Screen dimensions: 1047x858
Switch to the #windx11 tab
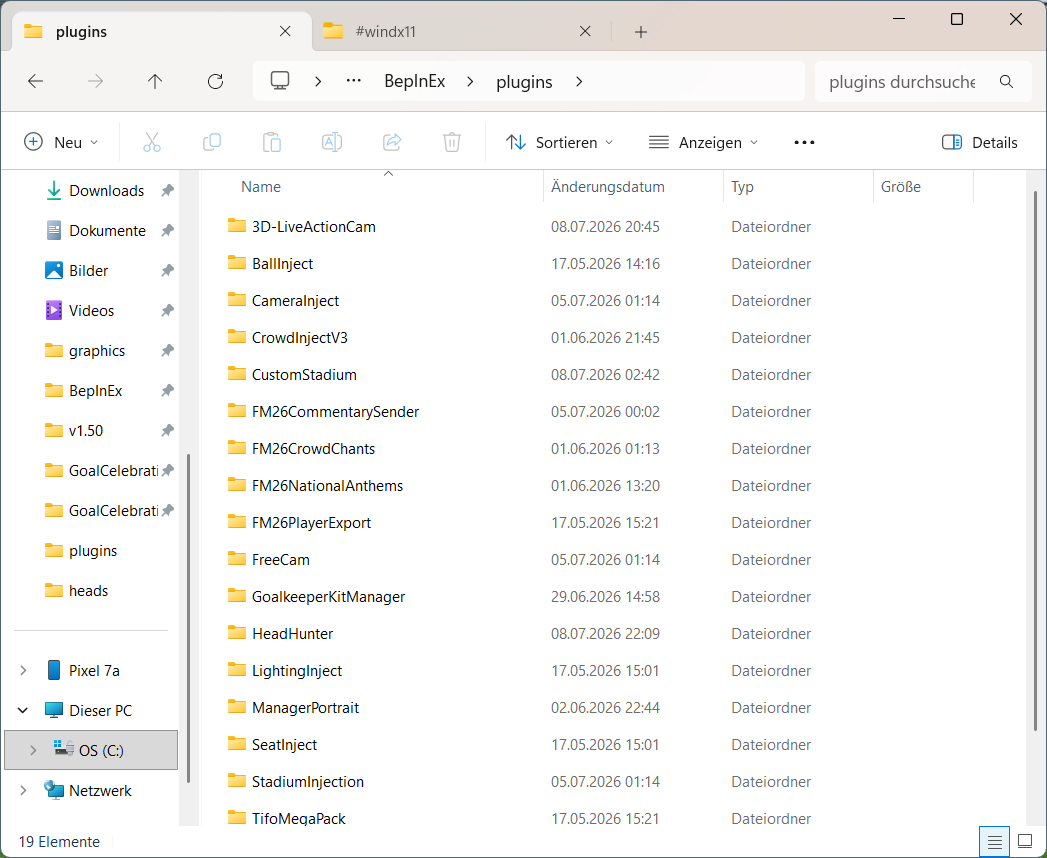[462, 31]
